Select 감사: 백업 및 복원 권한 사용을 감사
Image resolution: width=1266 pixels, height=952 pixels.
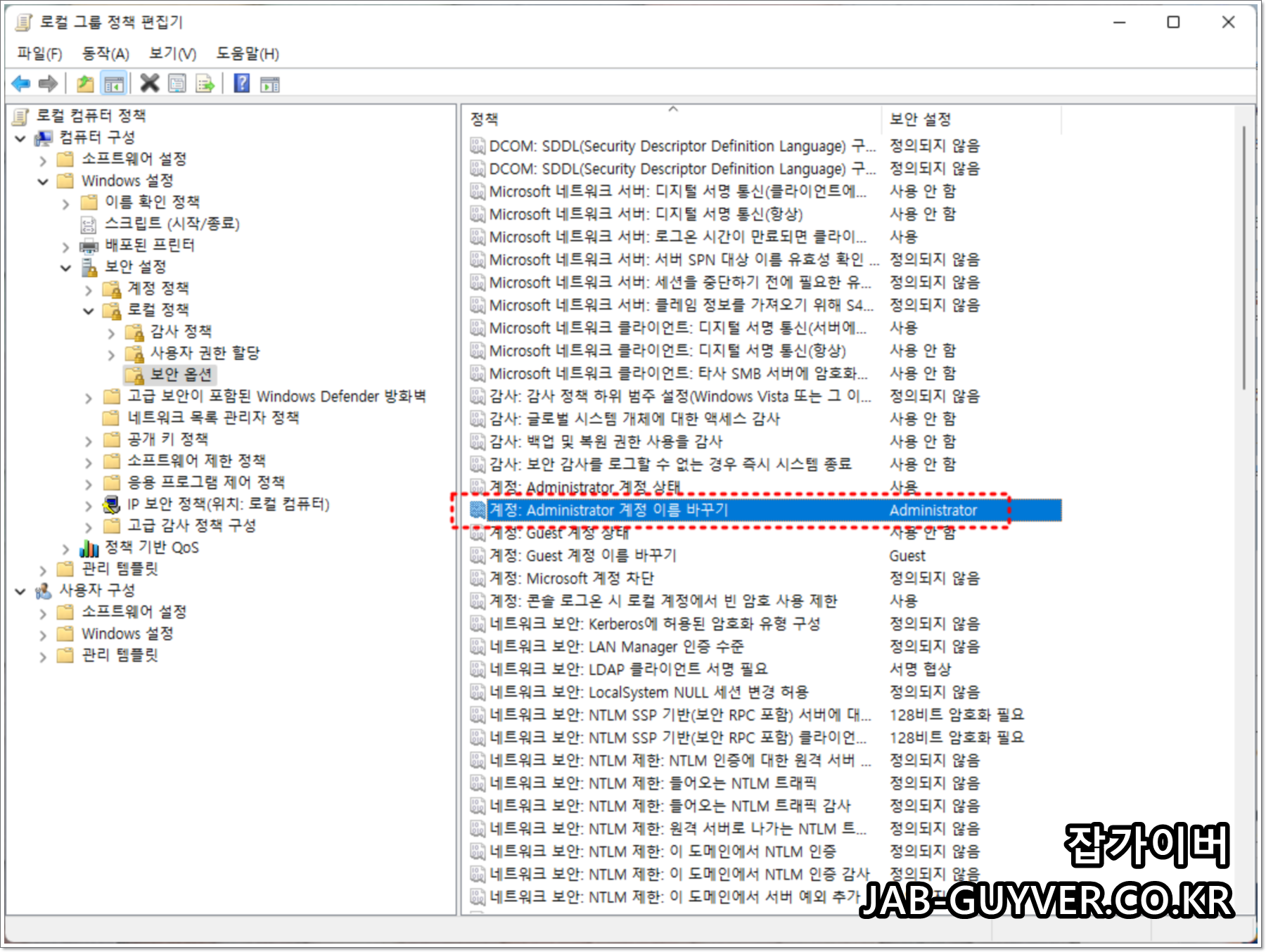click(765, 442)
